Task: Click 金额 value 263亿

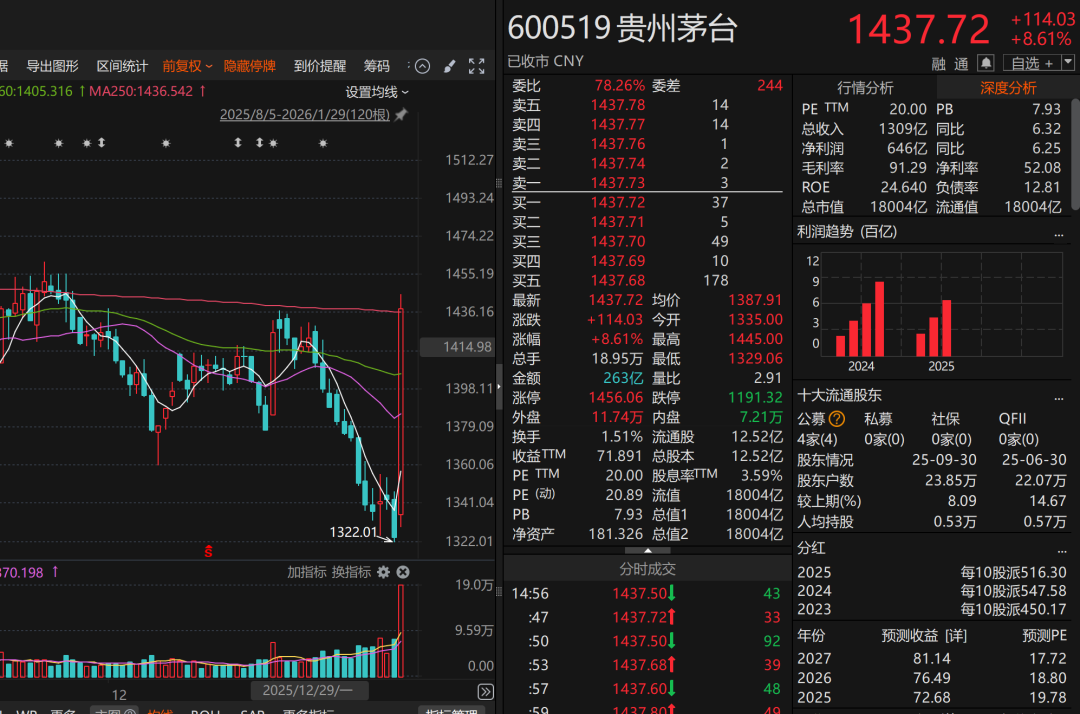Action: [x=623, y=378]
